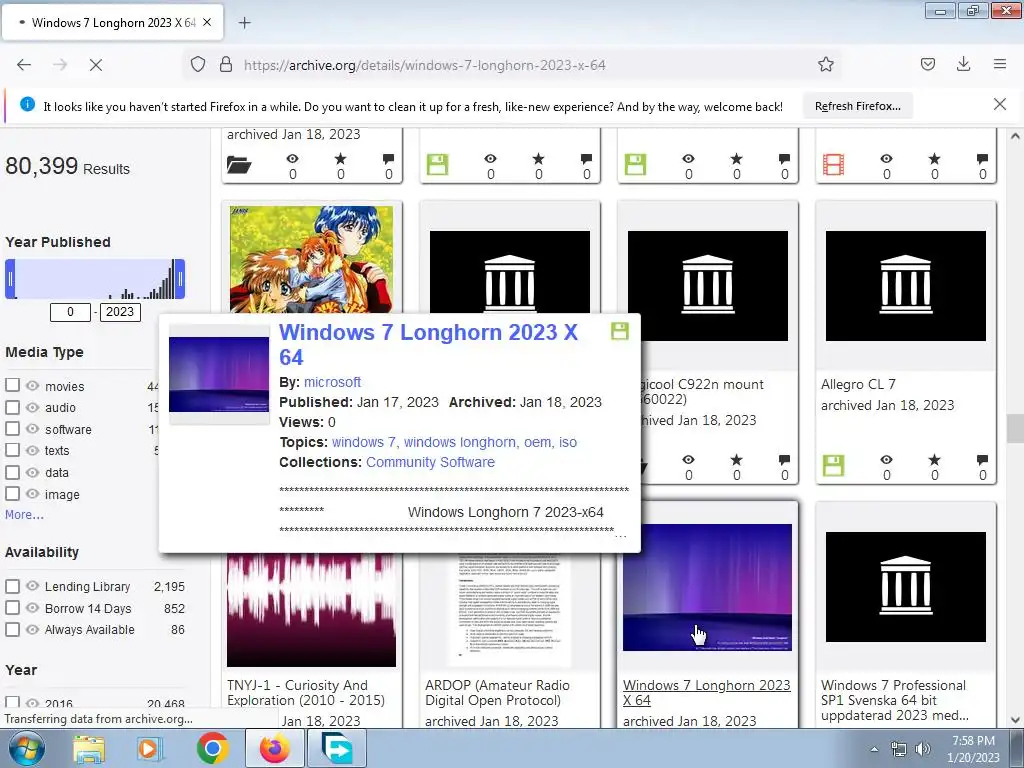Check the movies media type checkbox

12,385
